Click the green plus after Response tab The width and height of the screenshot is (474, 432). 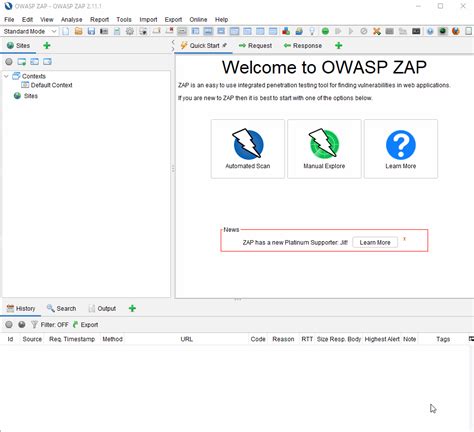coord(339,45)
